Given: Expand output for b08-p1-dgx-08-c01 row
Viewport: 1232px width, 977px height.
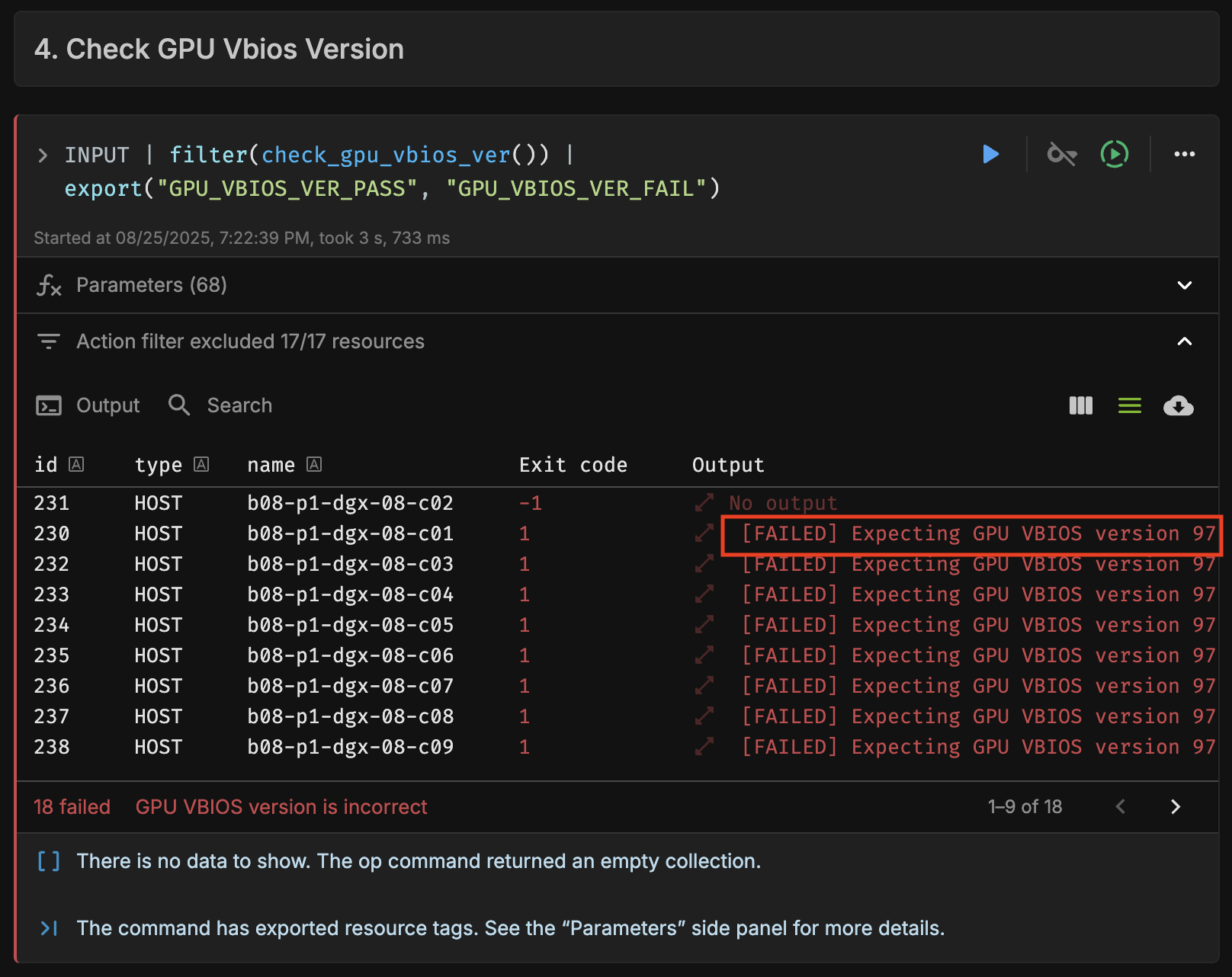Looking at the screenshot, I should tap(704, 533).
